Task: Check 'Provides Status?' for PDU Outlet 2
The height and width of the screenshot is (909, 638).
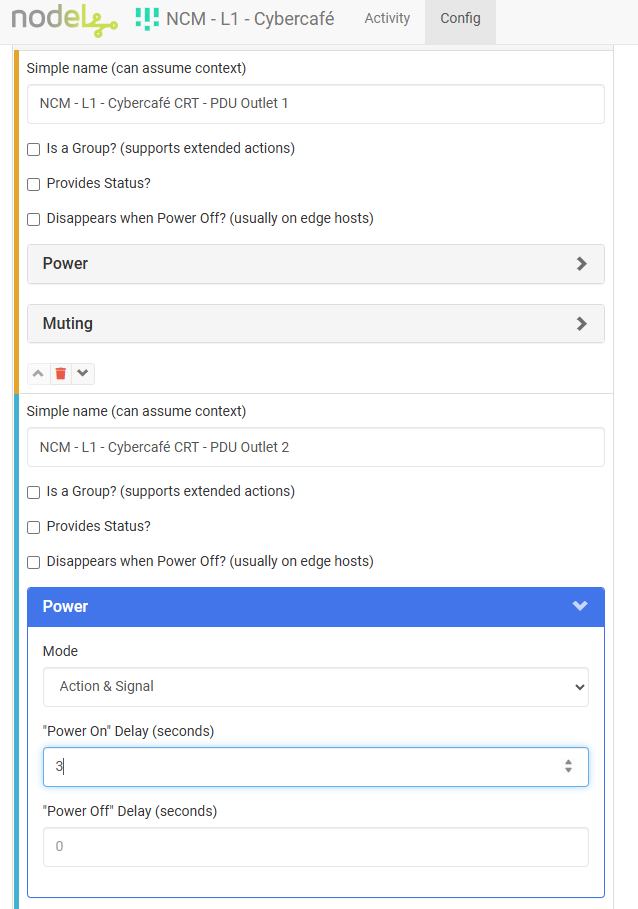Action: 34,527
